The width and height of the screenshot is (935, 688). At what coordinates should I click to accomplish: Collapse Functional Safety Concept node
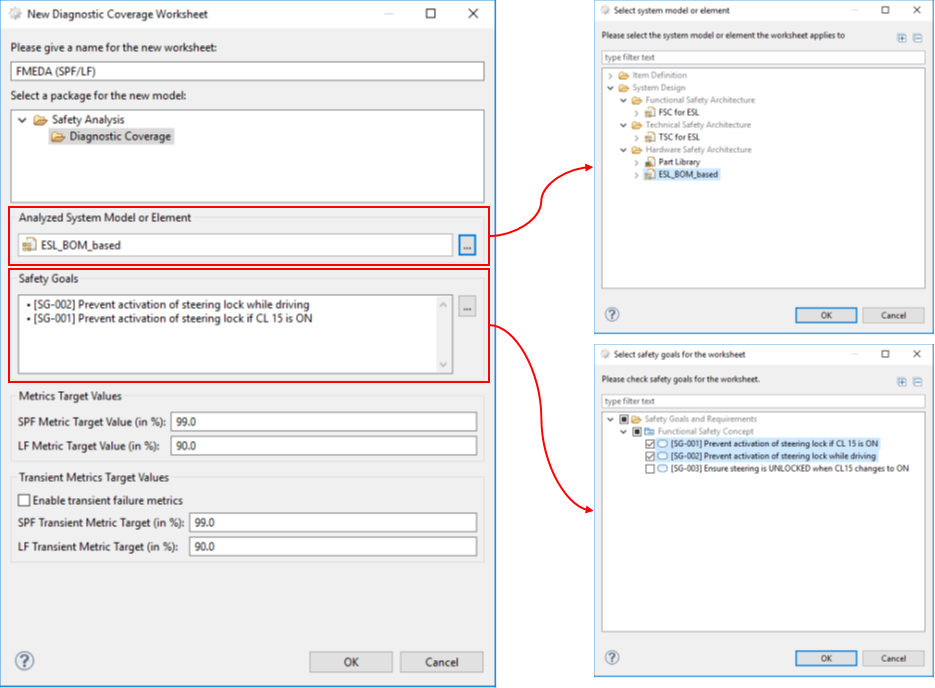tap(623, 432)
